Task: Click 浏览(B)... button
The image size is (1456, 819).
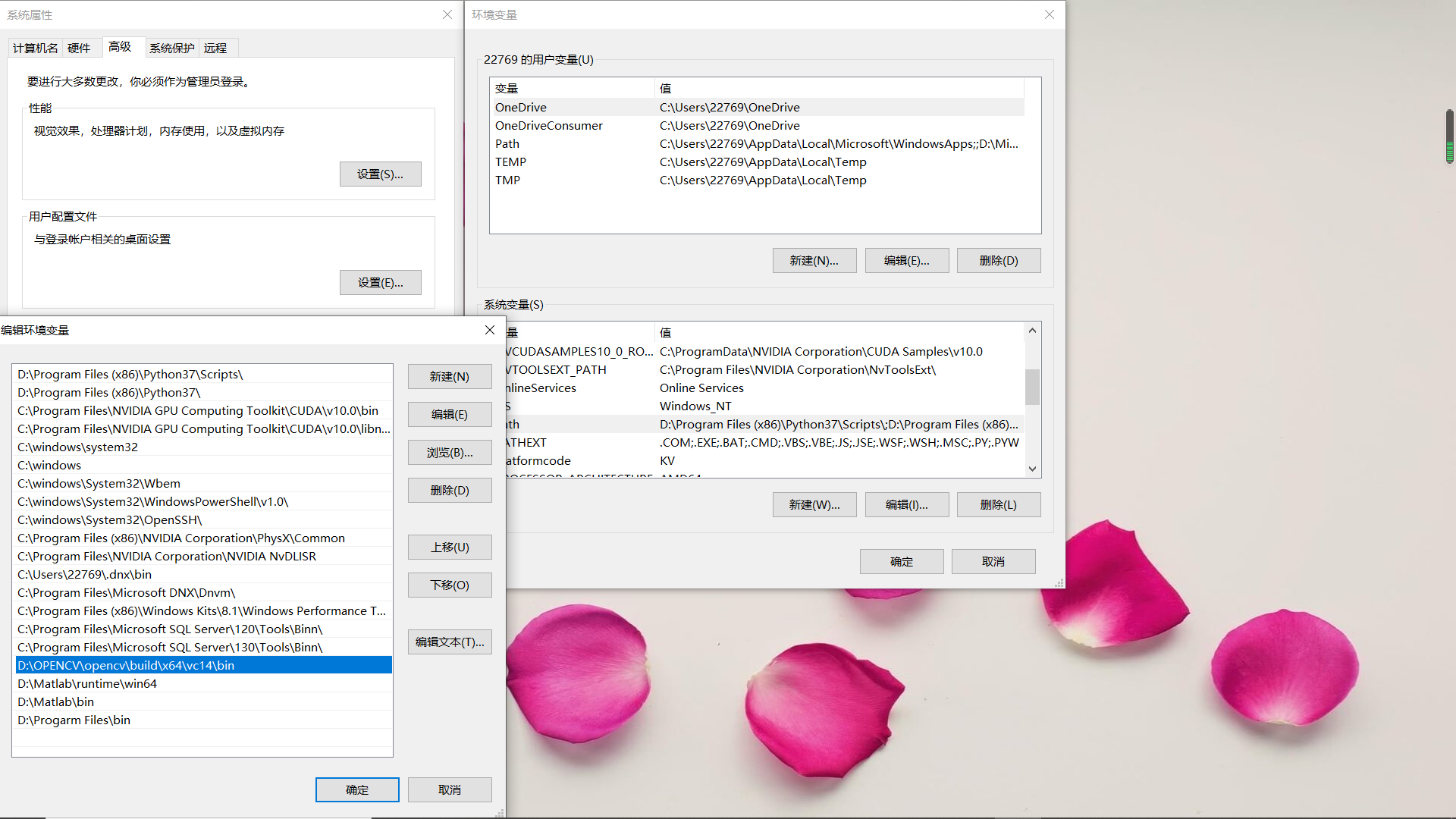Action: pyautogui.click(x=450, y=453)
